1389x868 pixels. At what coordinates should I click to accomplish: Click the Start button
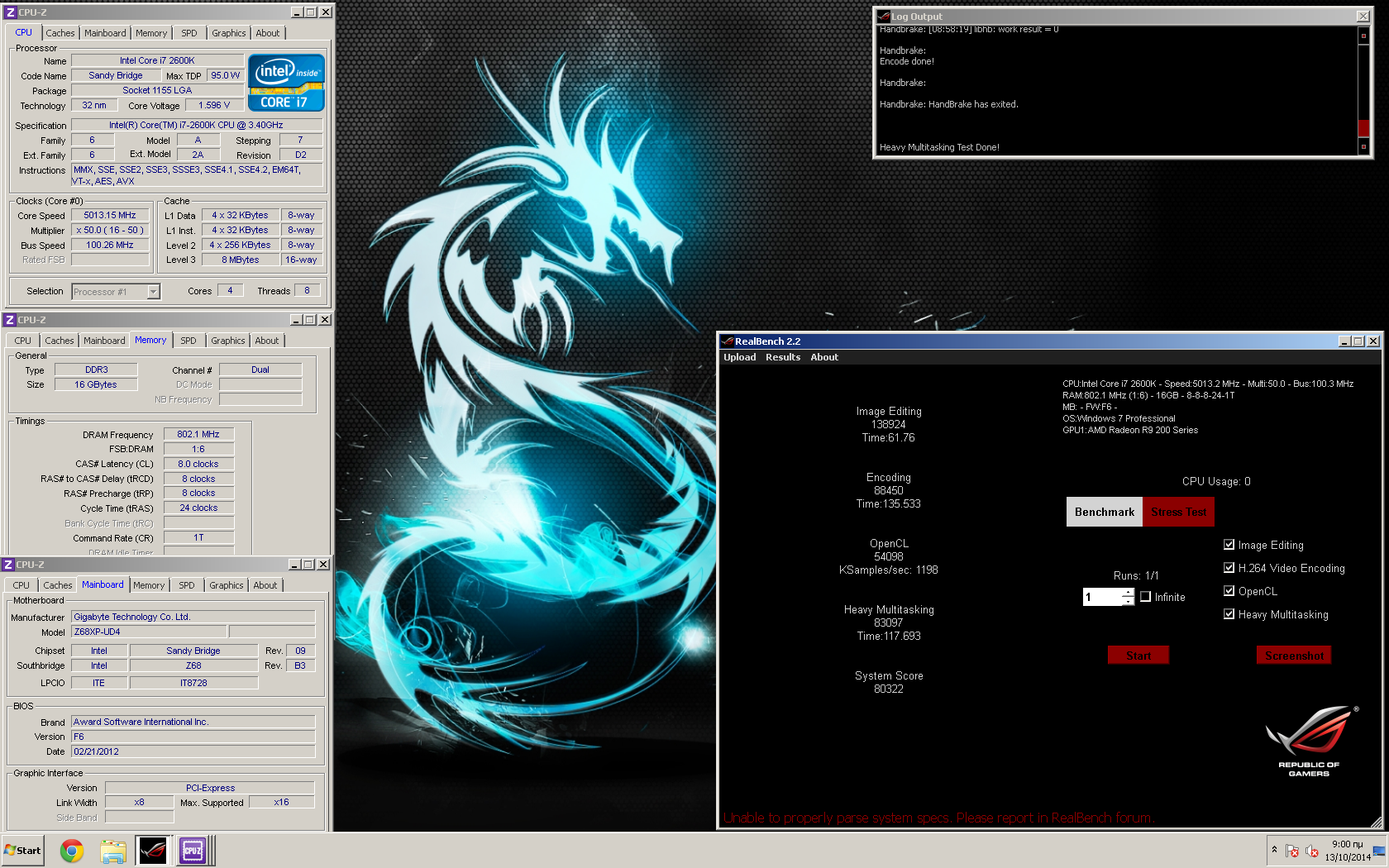[22, 851]
